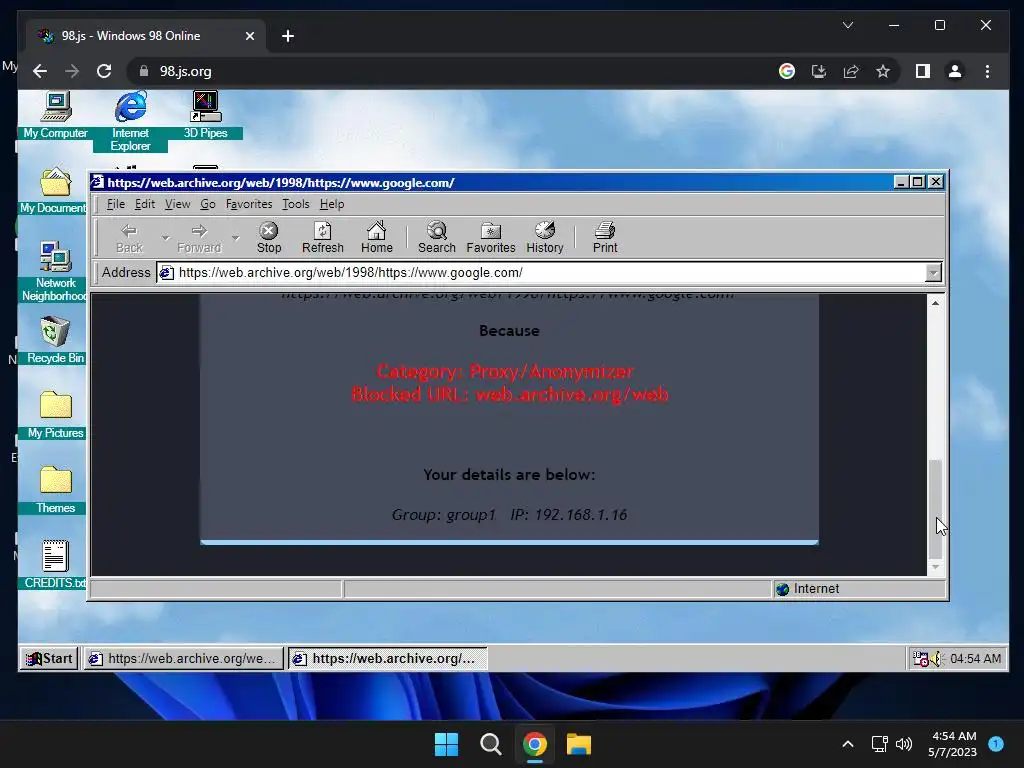Click the Windows 98 Start button
The height and width of the screenshot is (768, 1024).
[49, 658]
